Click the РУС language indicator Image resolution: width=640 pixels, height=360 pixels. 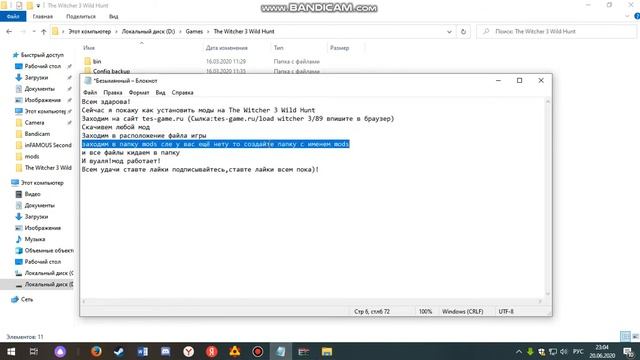tap(578, 351)
